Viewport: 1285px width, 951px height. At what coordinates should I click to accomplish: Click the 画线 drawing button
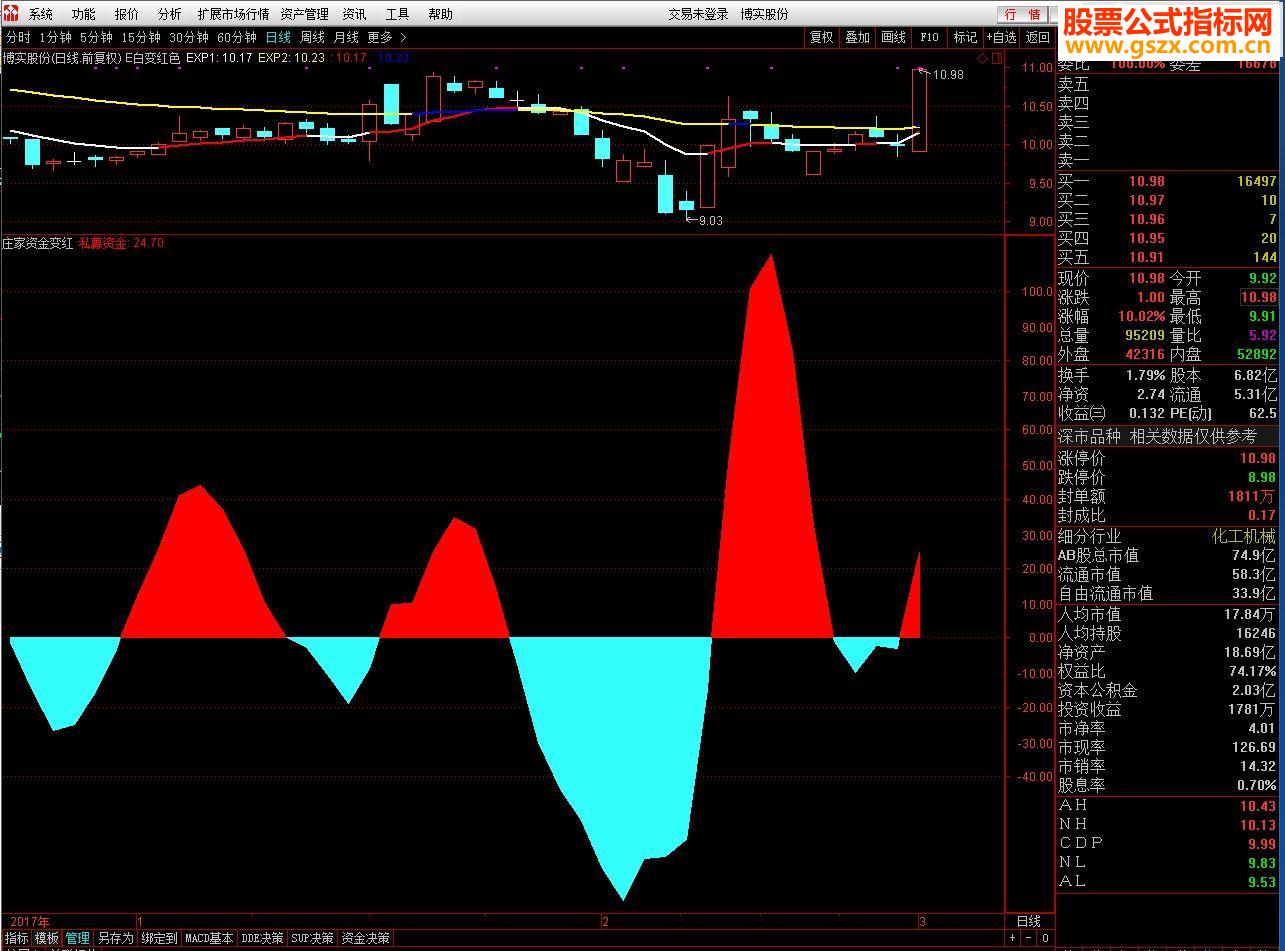(893, 37)
